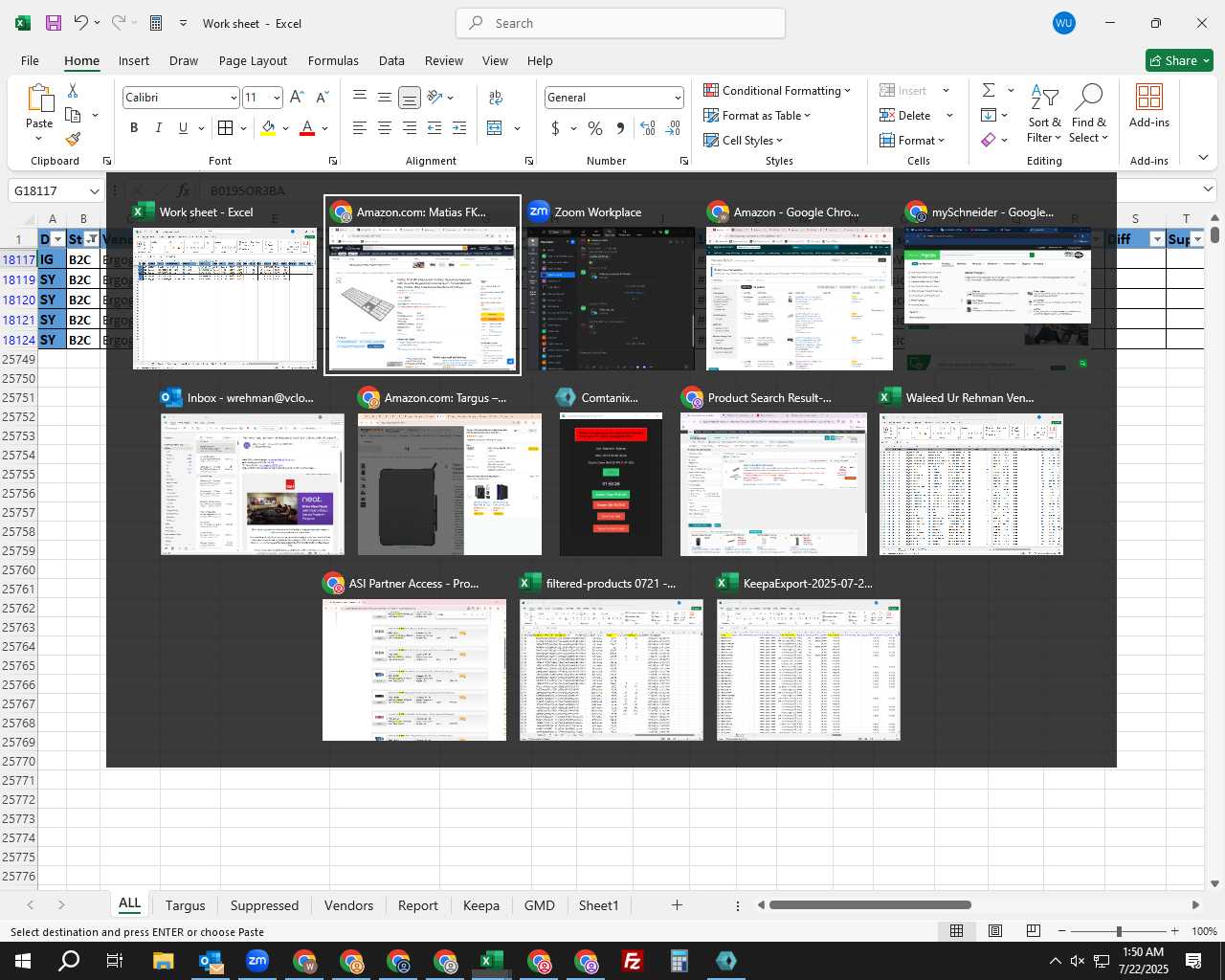Switch to the Data ribbon tab

pos(391,60)
